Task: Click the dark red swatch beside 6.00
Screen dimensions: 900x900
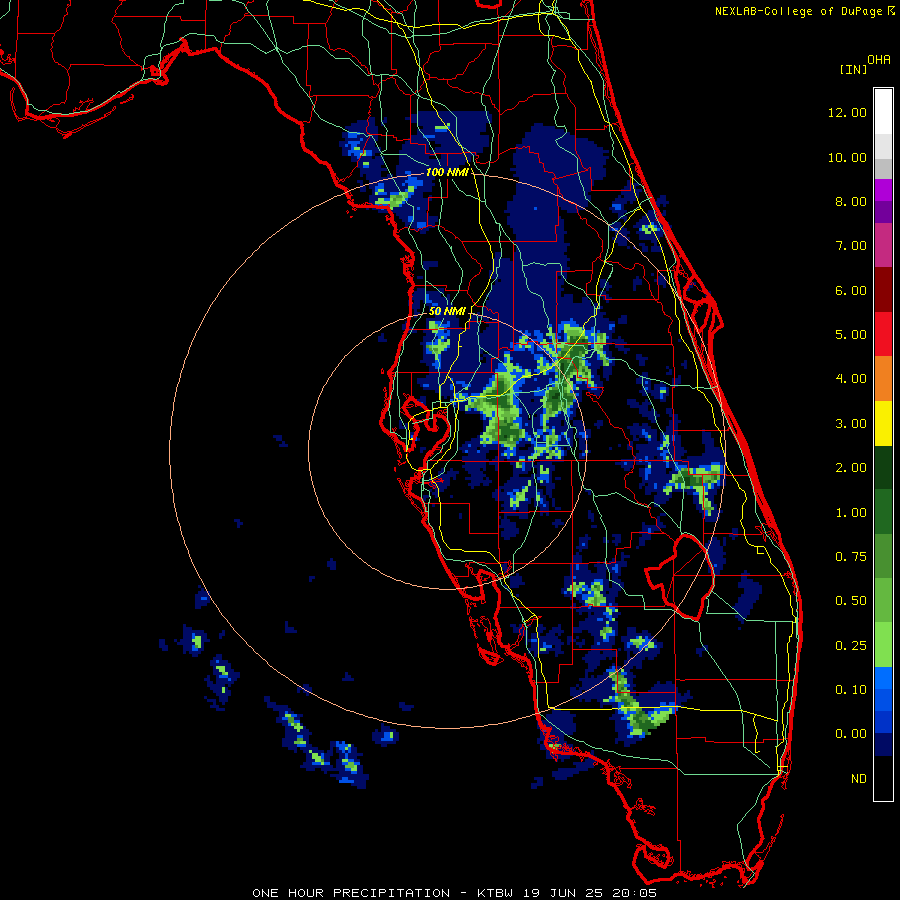Action: click(883, 290)
